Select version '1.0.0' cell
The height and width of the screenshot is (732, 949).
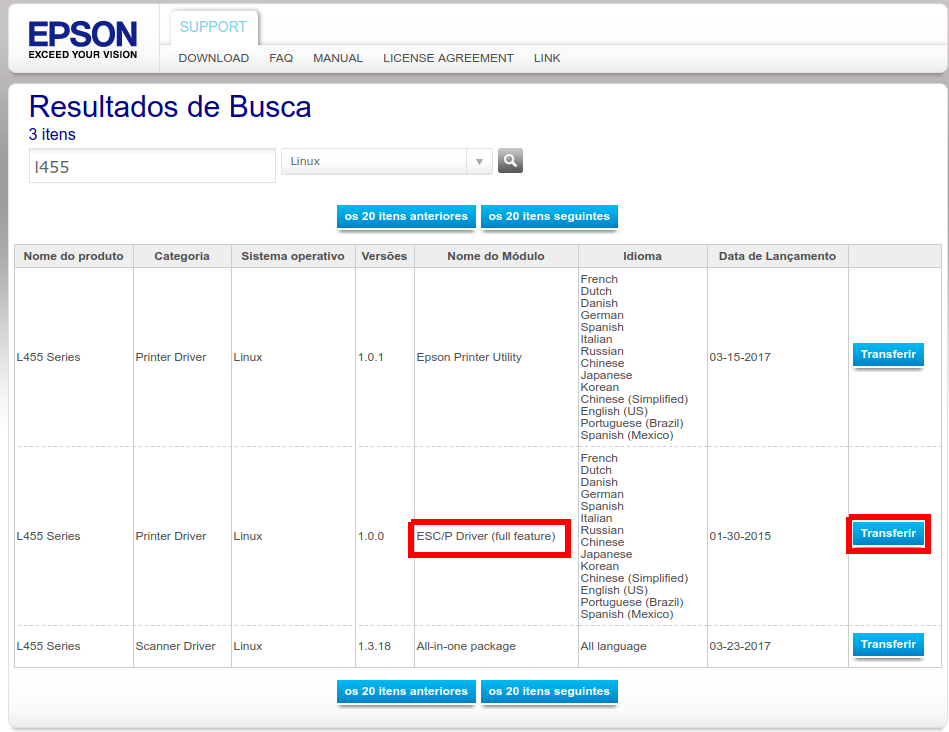point(371,536)
